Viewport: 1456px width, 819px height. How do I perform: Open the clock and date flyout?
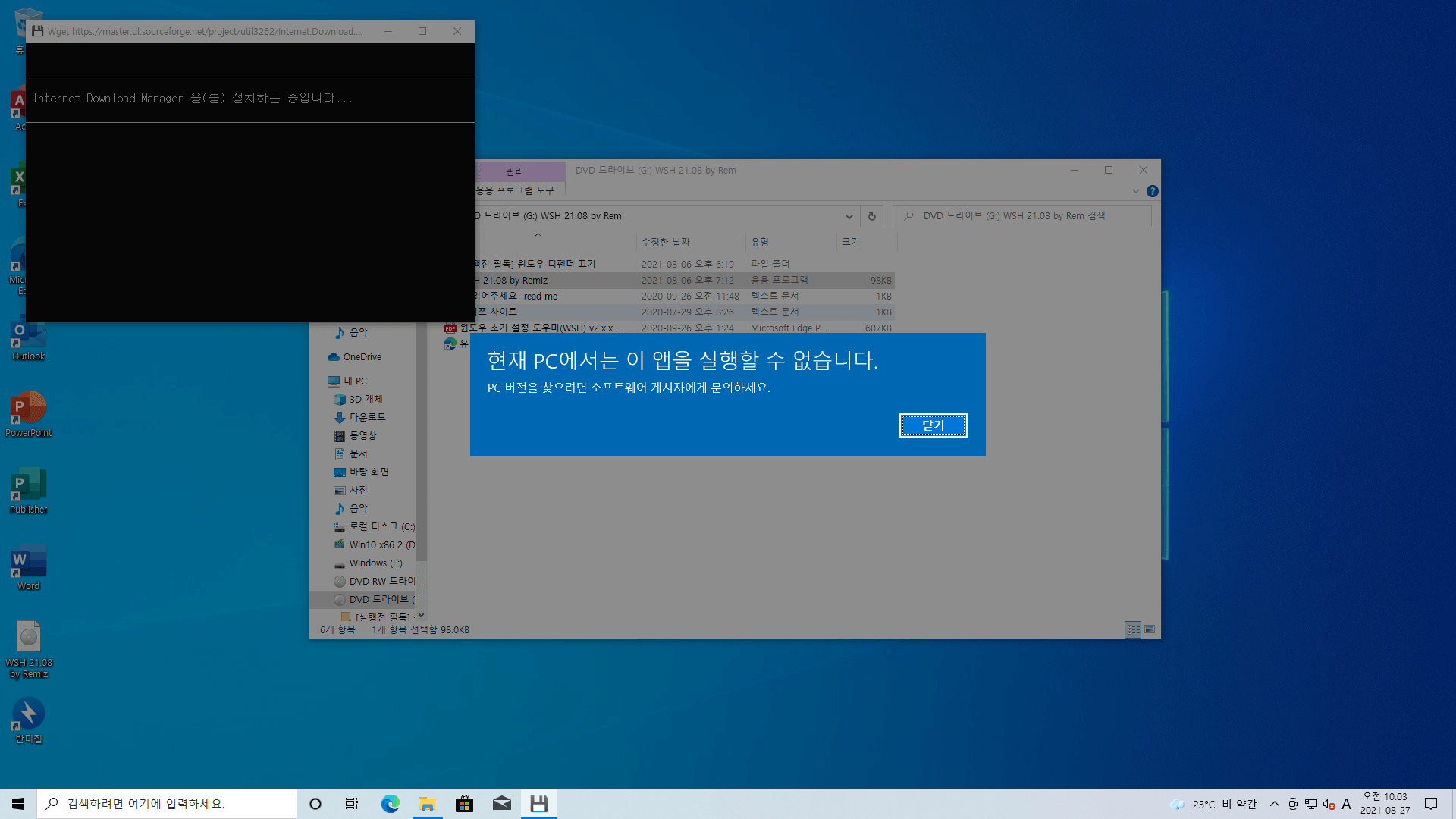tap(1385, 804)
